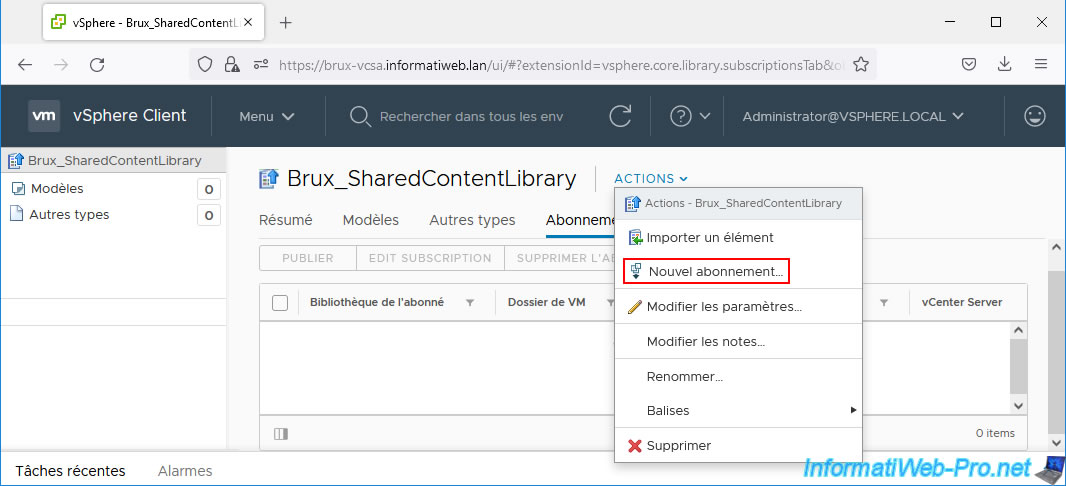Viewport: 1066px width, 486px height.
Task: Click the browser URL address field
Action: [562, 65]
